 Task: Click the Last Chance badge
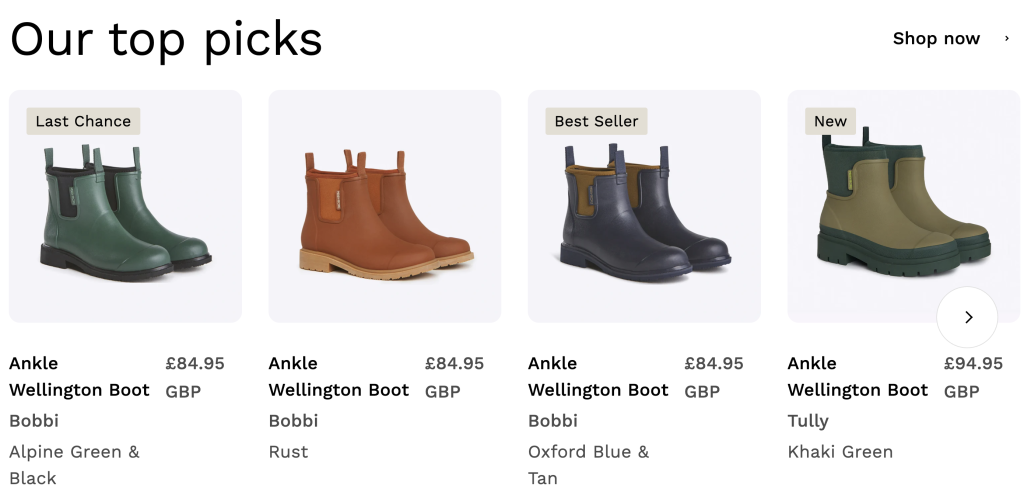83,121
